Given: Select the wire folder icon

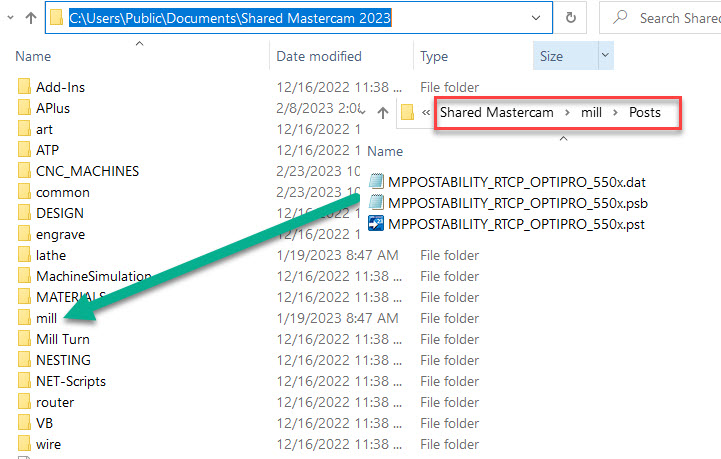Looking at the screenshot, I should coord(24,444).
